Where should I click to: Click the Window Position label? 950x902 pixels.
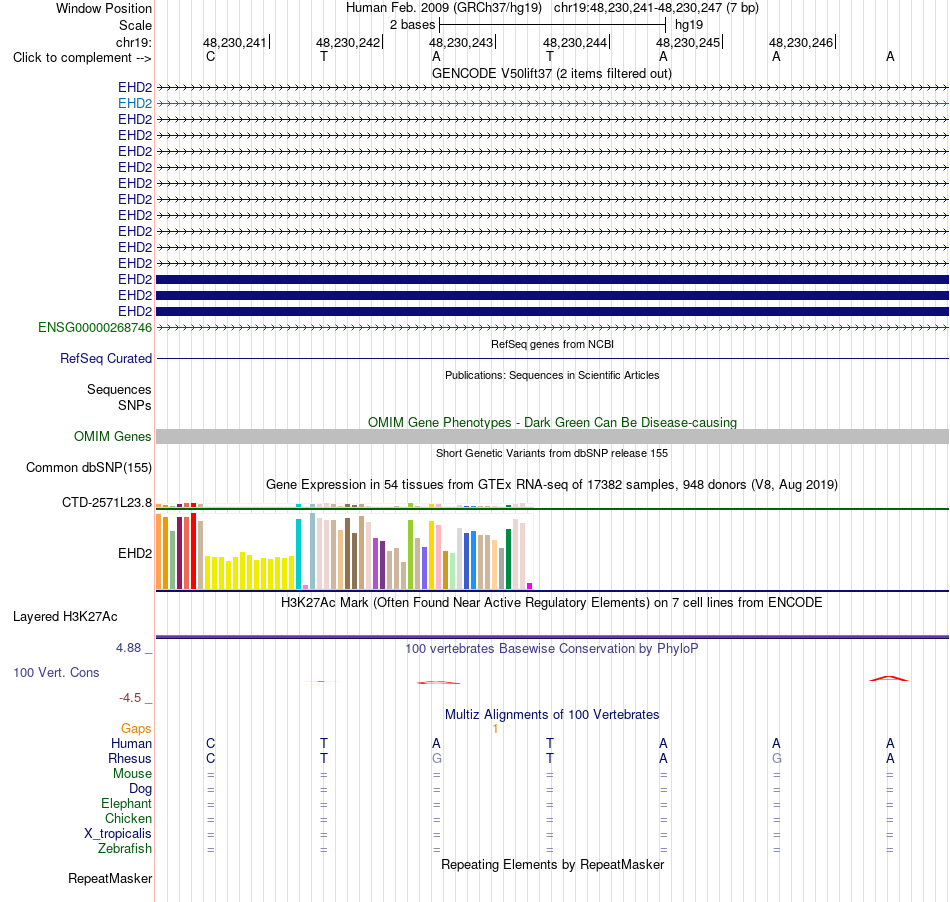[104, 8]
